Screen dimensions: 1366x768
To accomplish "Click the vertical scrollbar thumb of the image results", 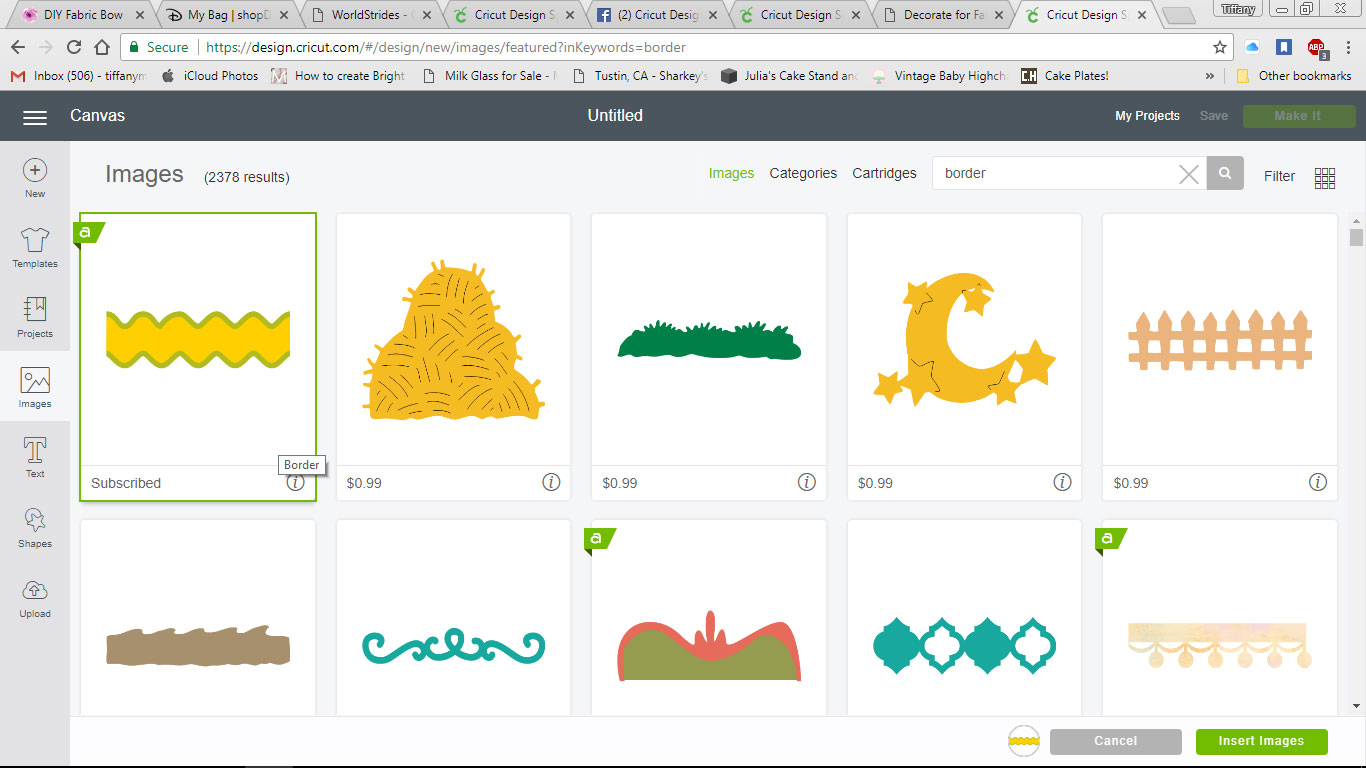I will [x=1356, y=237].
